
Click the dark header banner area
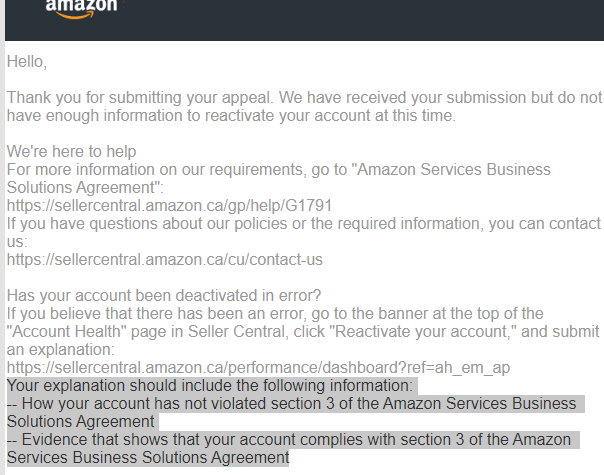click(x=304, y=19)
